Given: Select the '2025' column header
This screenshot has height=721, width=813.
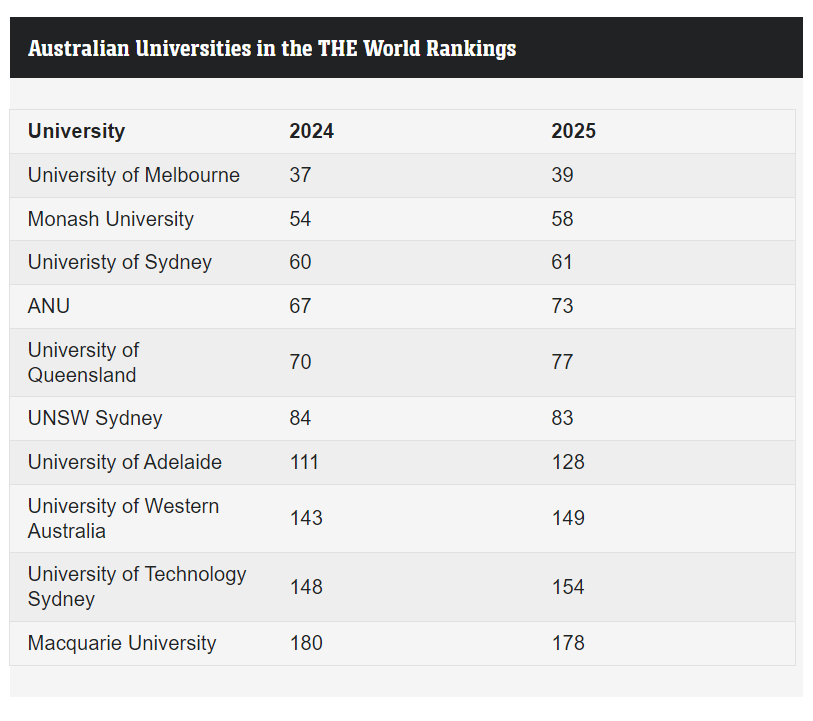Looking at the screenshot, I should pyautogui.click(x=573, y=131).
